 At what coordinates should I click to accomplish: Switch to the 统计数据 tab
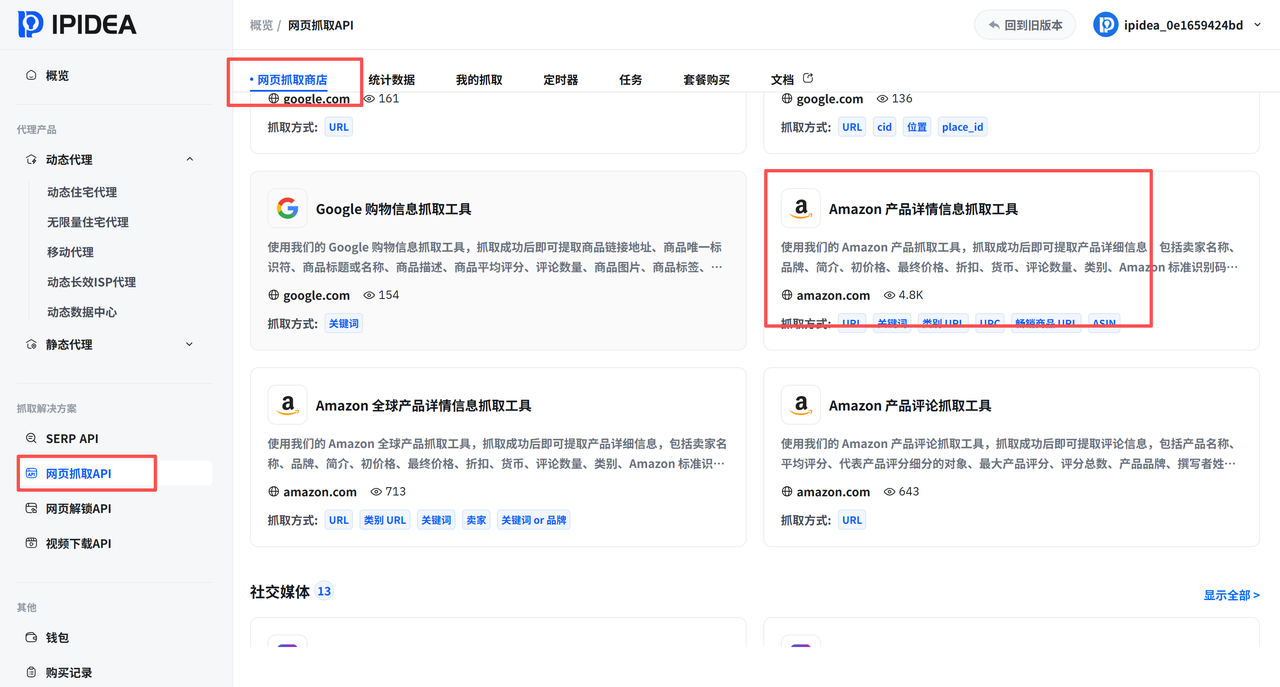click(x=391, y=79)
